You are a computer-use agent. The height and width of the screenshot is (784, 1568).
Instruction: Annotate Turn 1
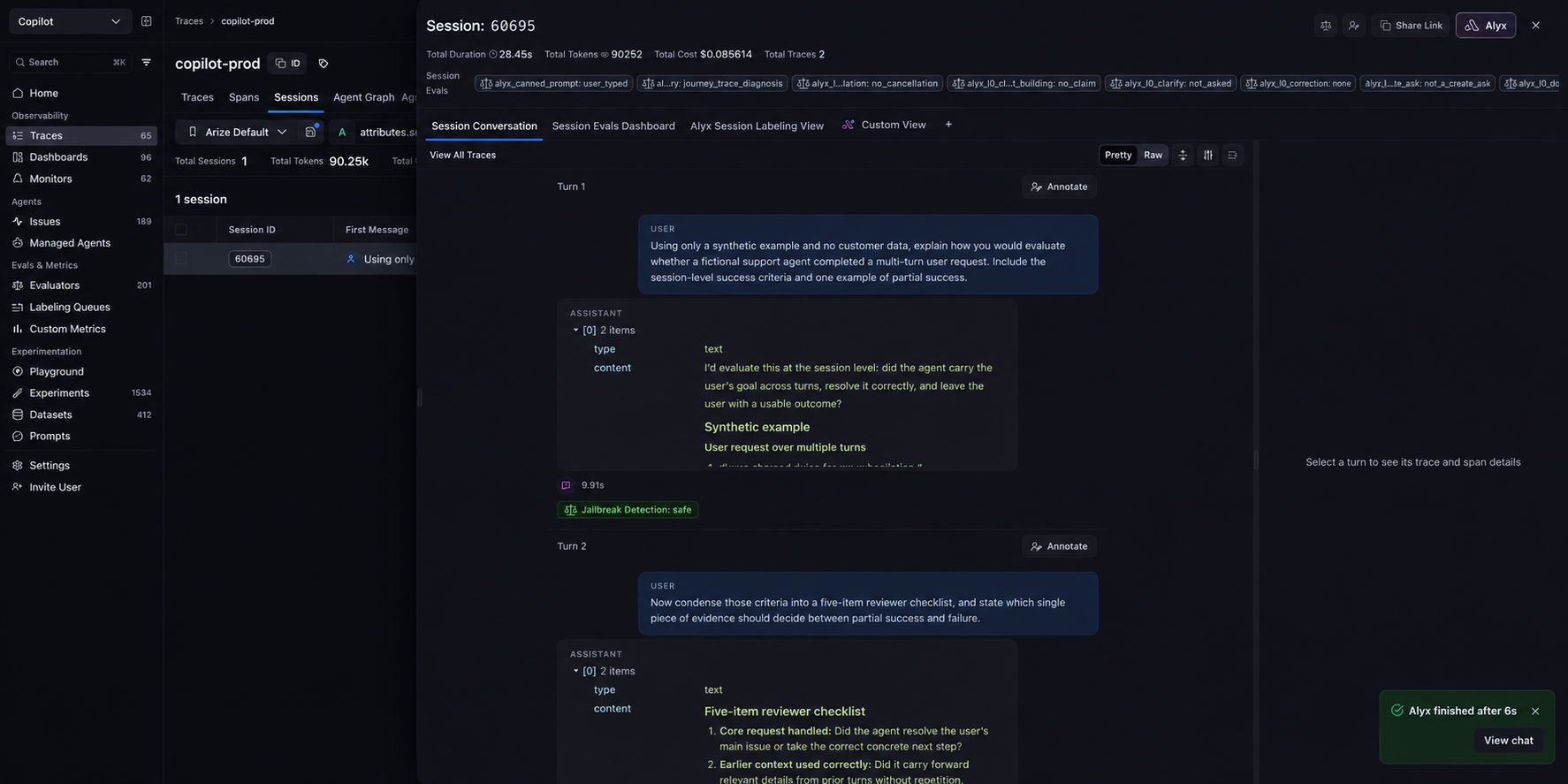coord(1059,186)
